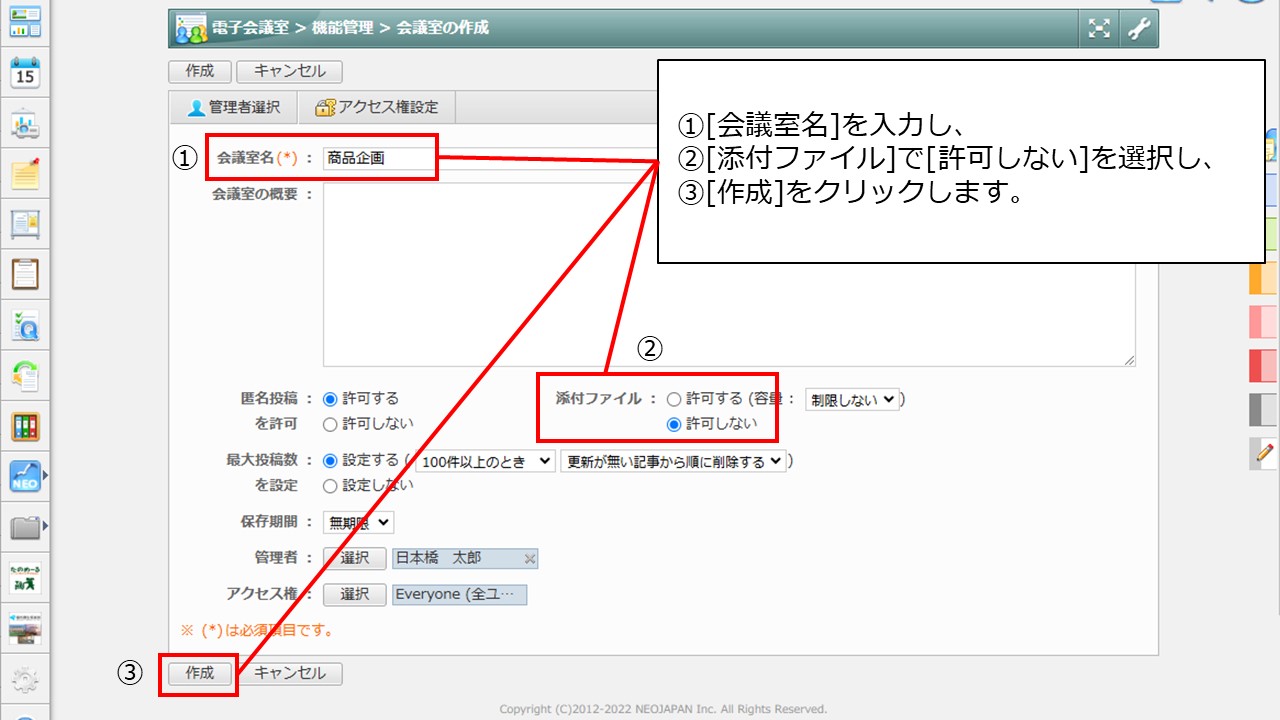Open the clipboard icon in sidebar
This screenshot has width=1280, height=720.
(25, 274)
